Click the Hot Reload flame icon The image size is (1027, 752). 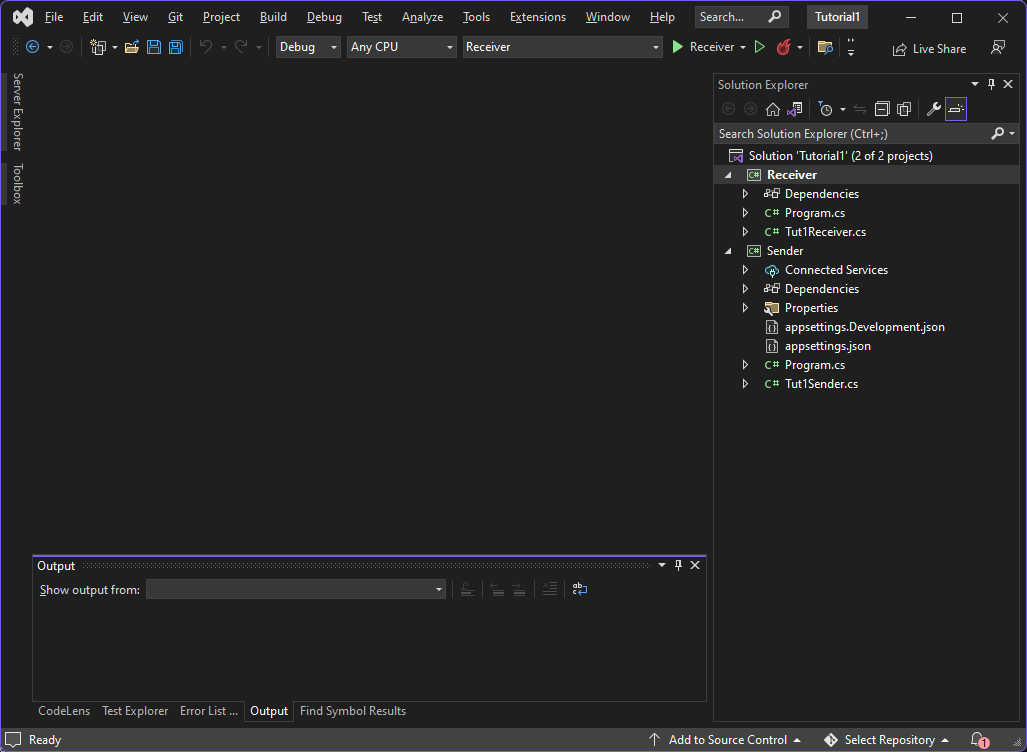point(784,47)
